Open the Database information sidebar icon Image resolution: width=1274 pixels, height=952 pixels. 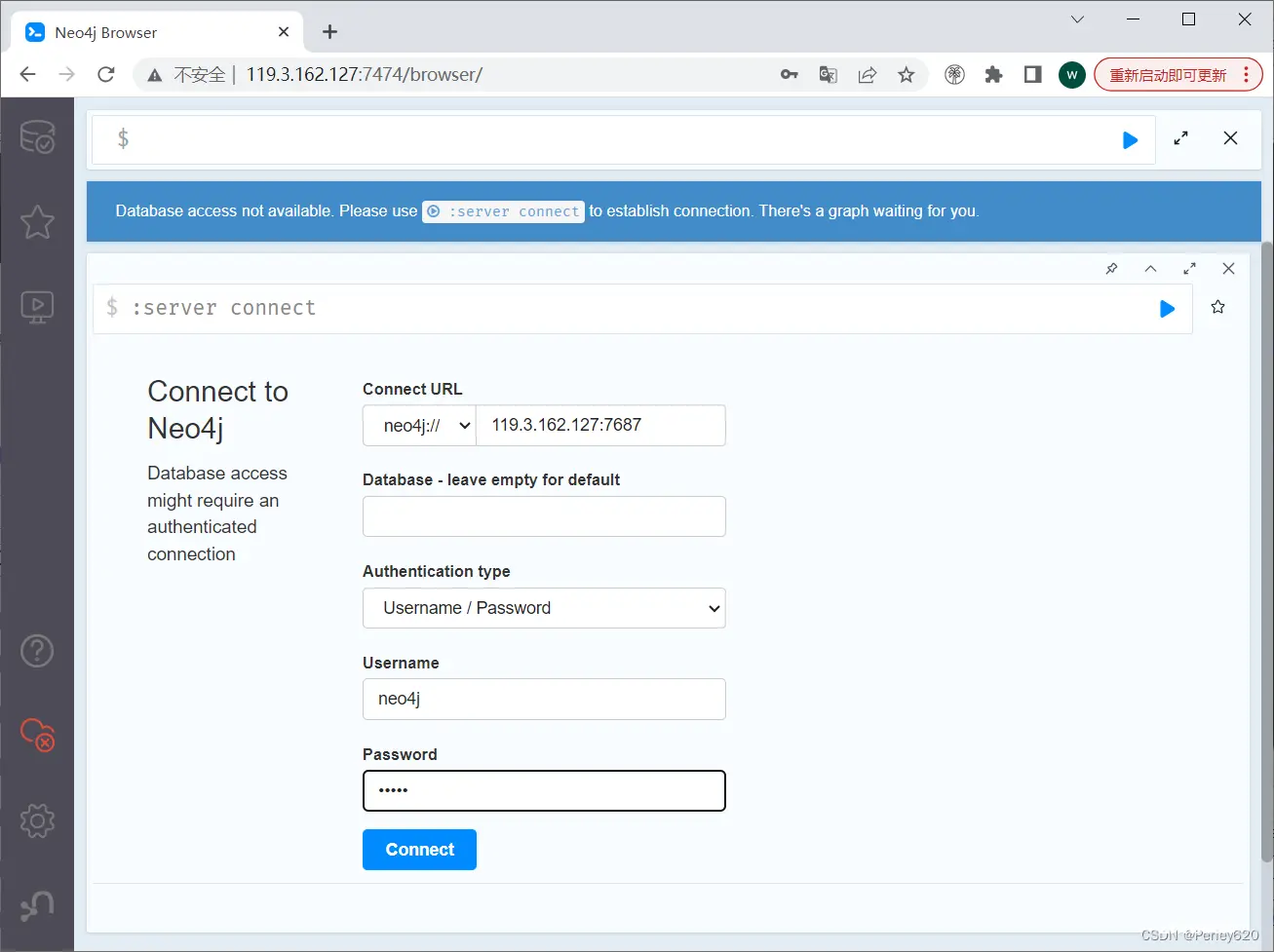click(x=37, y=137)
